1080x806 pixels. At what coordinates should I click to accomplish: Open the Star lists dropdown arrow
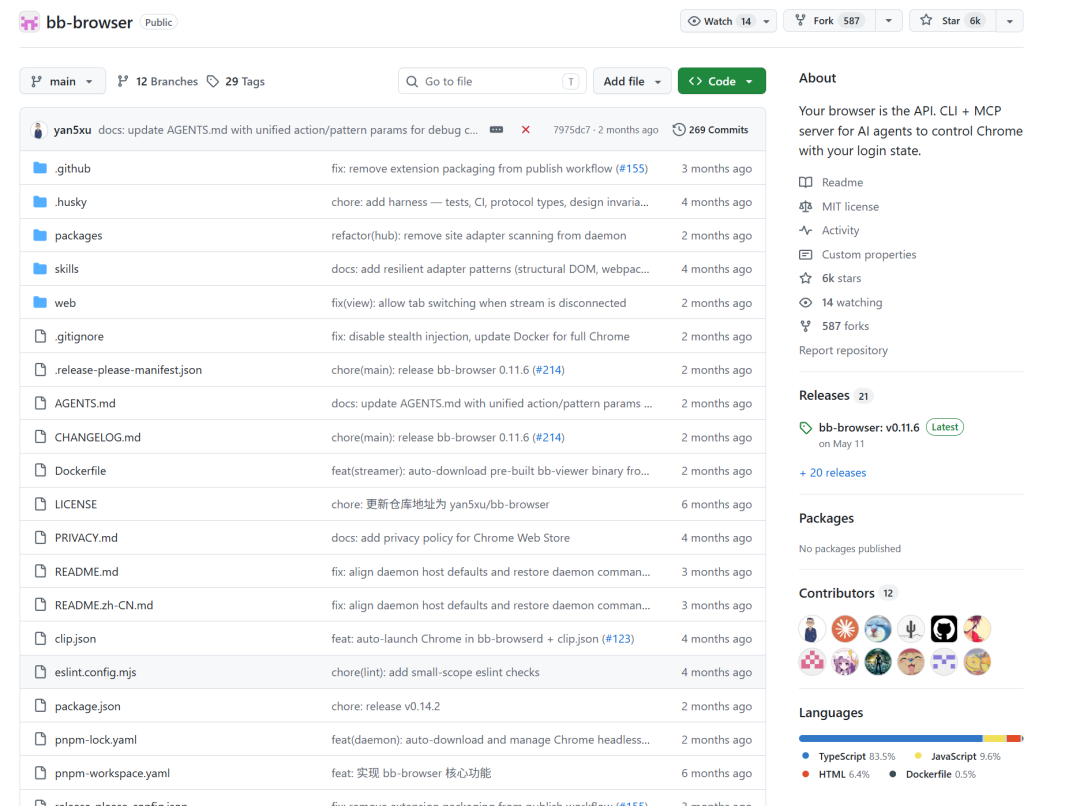point(1010,21)
